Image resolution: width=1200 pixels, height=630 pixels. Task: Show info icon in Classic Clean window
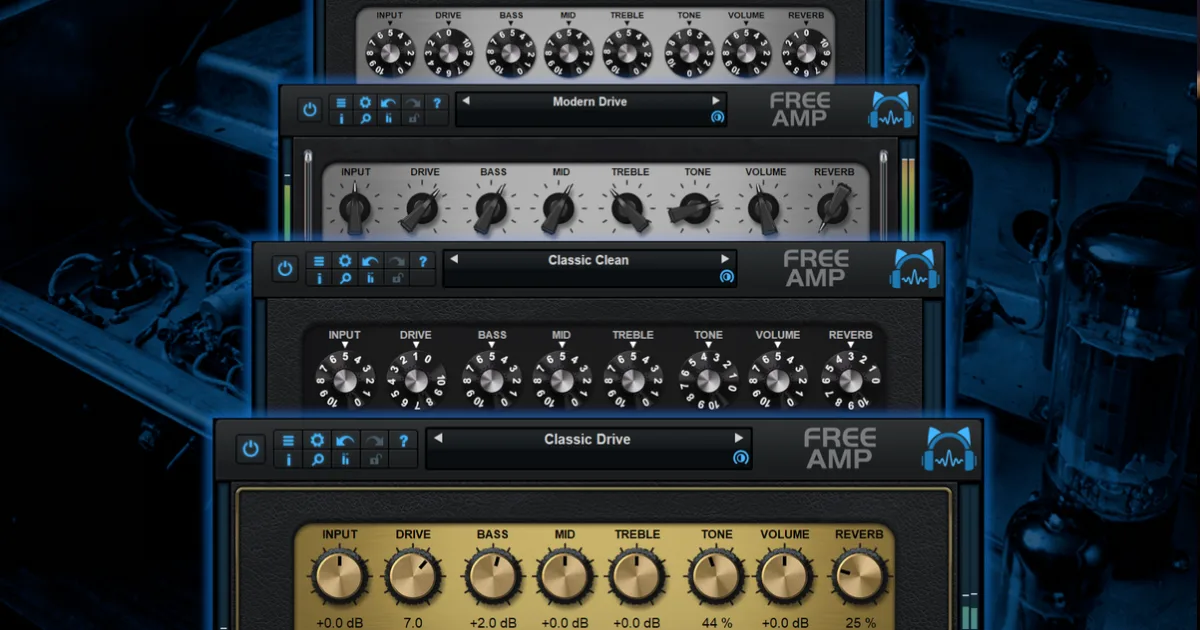(319, 278)
